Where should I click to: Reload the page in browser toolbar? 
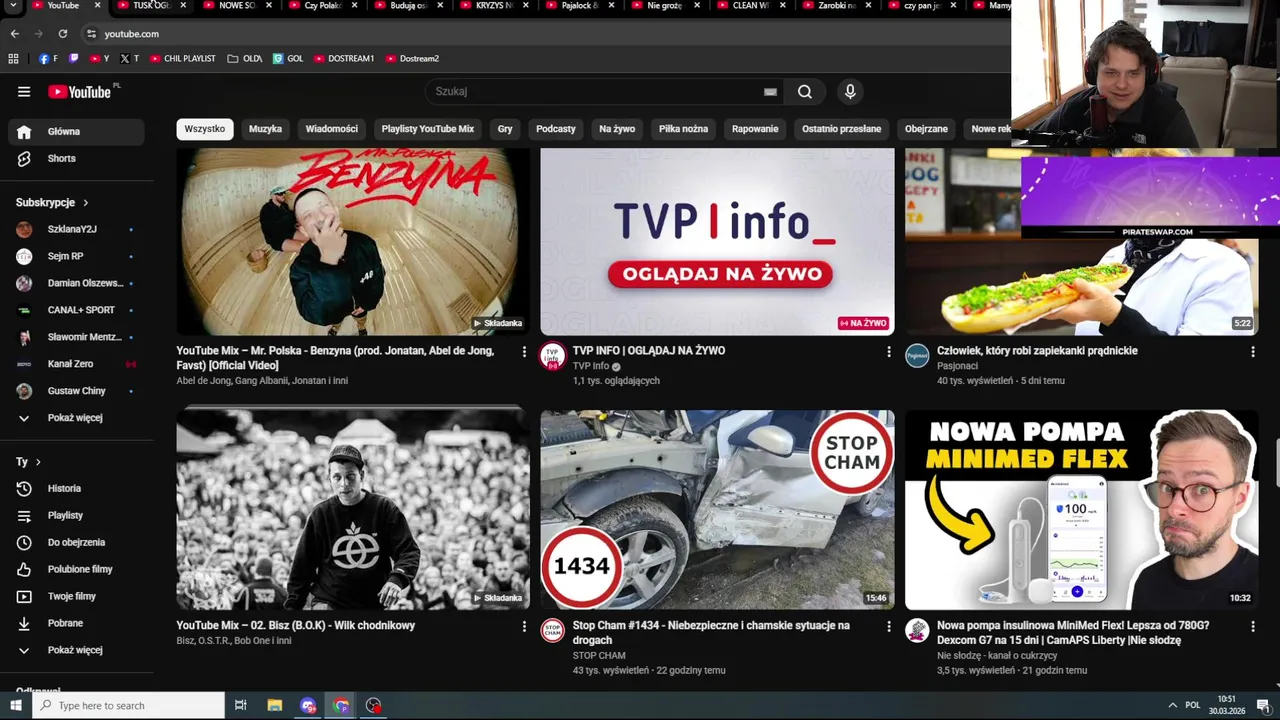tap(62, 34)
